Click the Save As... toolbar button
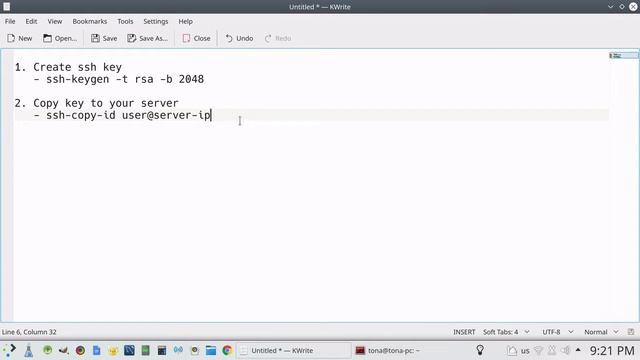 (x=147, y=38)
